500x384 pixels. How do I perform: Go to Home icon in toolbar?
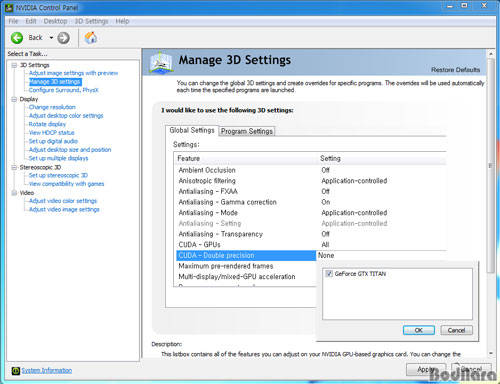tap(90, 37)
